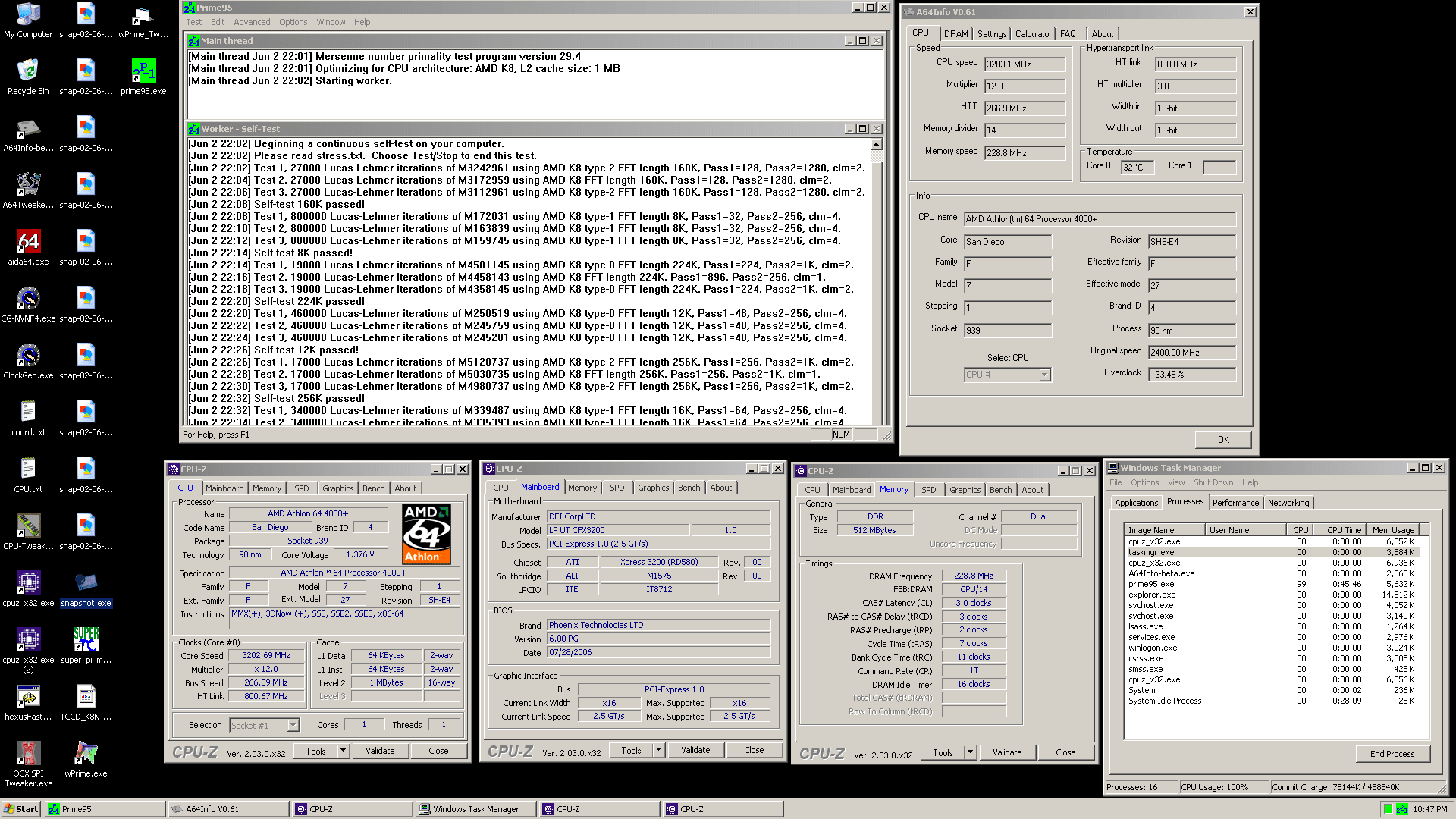Open Shut Down menu in Task Manager
This screenshot has width=1456, height=819.
tap(1213, 482)
